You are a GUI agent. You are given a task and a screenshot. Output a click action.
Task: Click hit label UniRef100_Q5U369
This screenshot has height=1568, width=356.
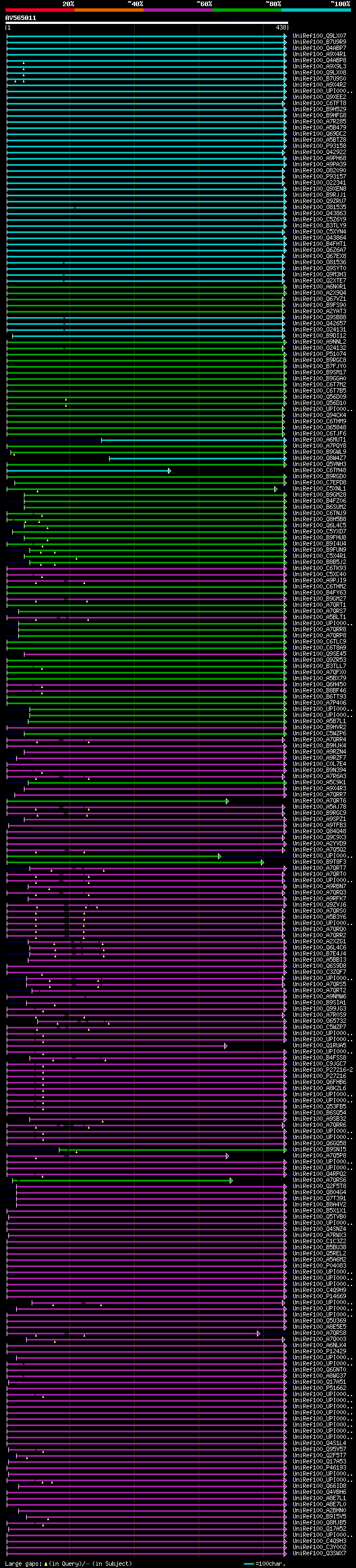point(319,1321)
